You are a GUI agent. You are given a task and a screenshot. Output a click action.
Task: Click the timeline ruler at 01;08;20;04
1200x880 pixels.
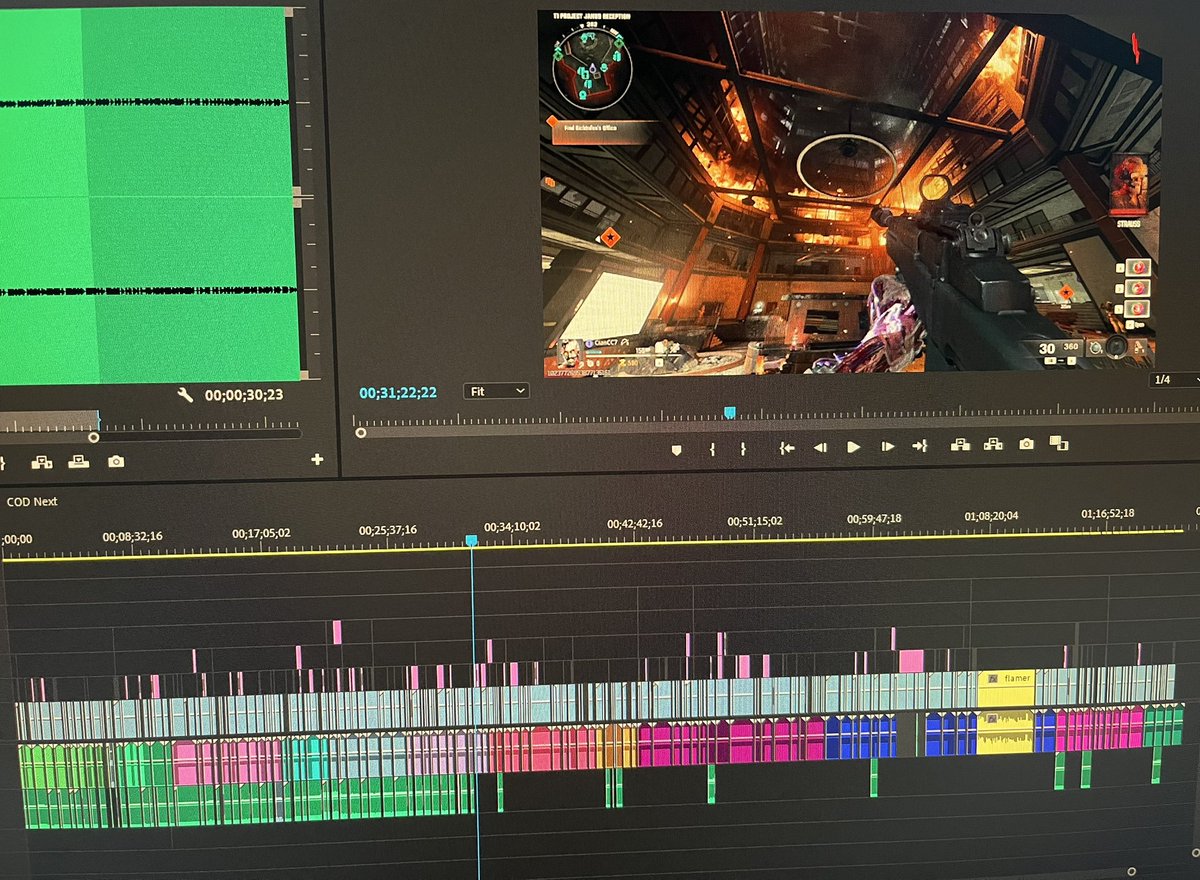992,516
